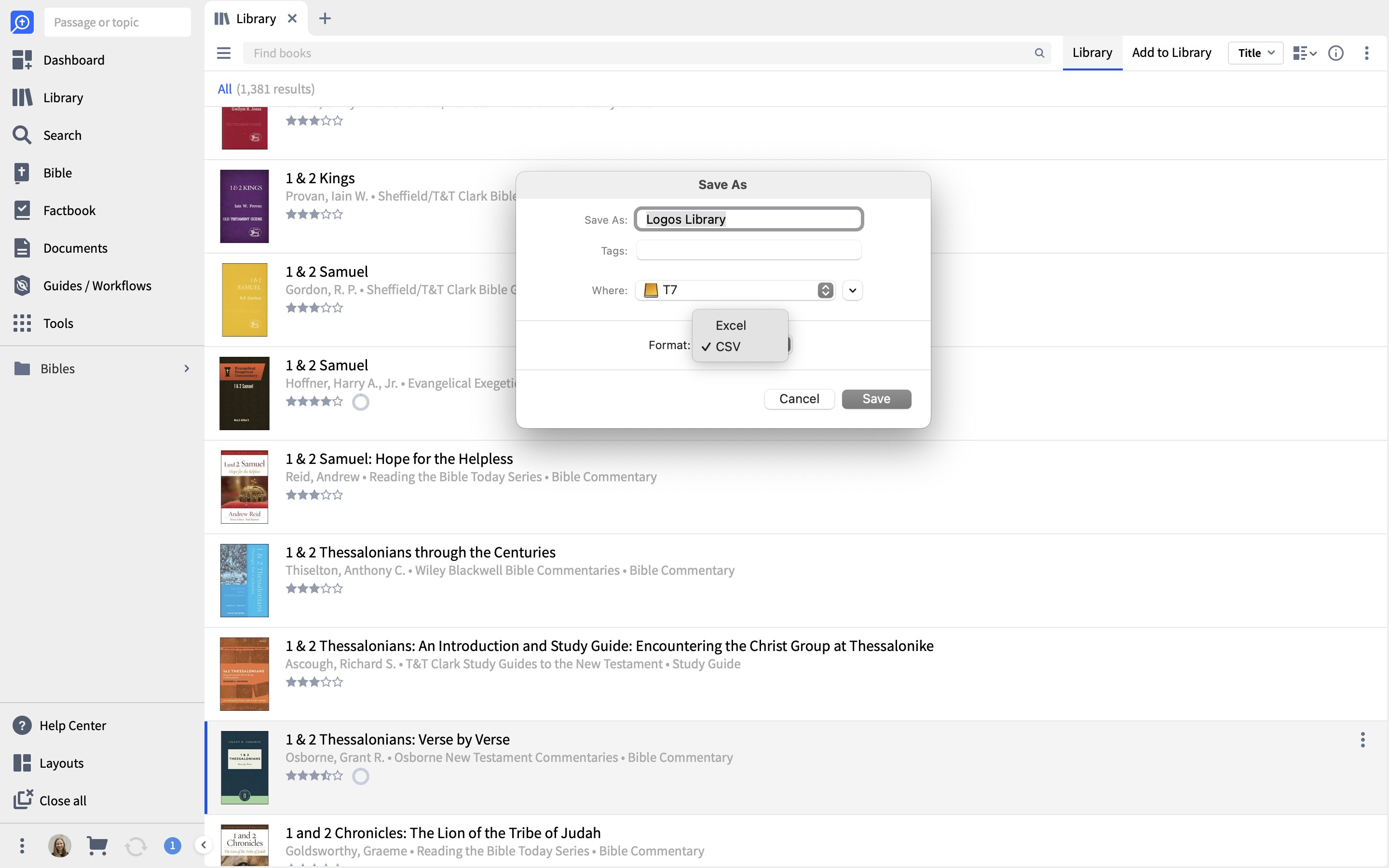Screen dimensions: 1389x868
Task: Click the Save As filename field
Action: (x=749, y=219)
